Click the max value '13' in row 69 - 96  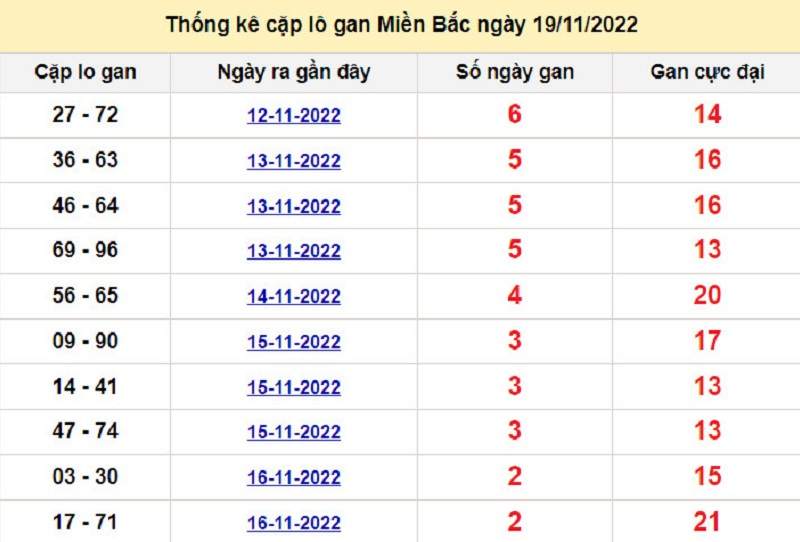[x=708, y=249]
